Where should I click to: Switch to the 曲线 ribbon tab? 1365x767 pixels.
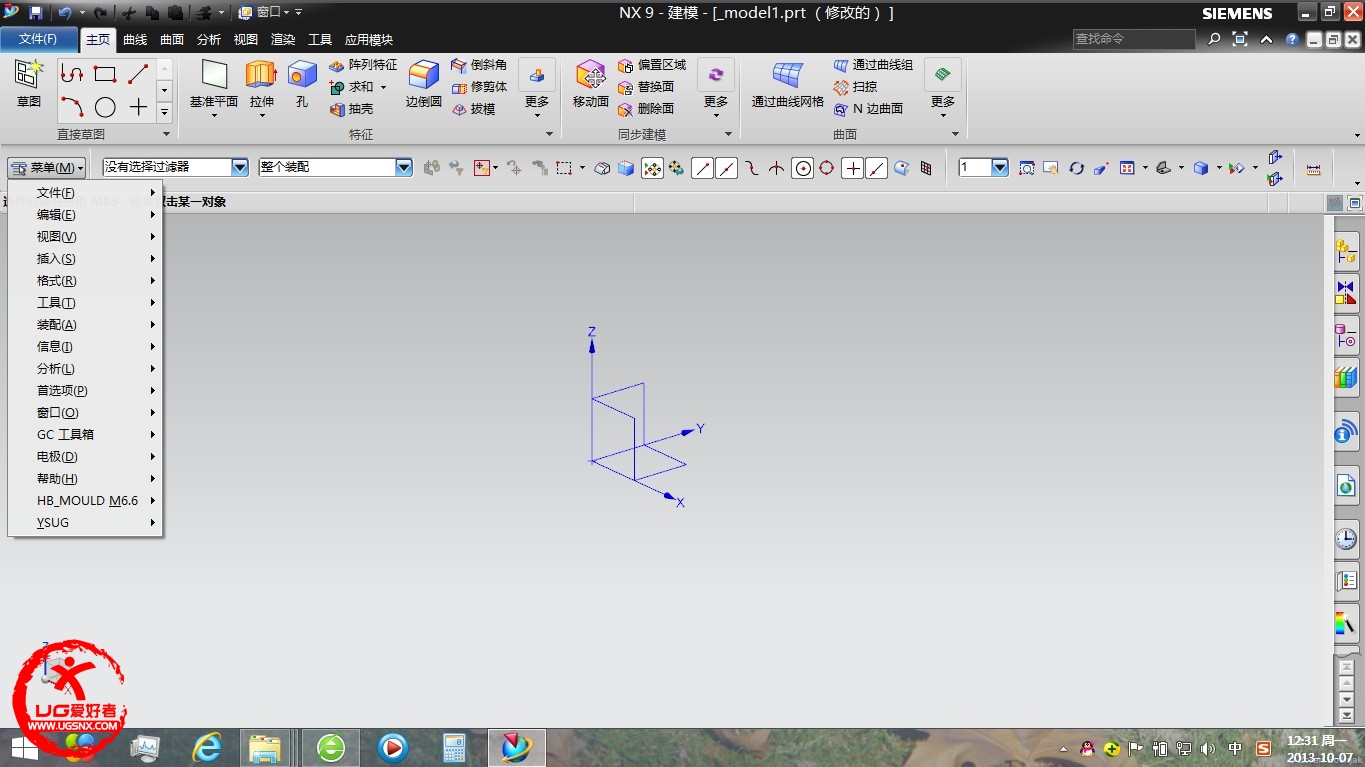[135, 40]
